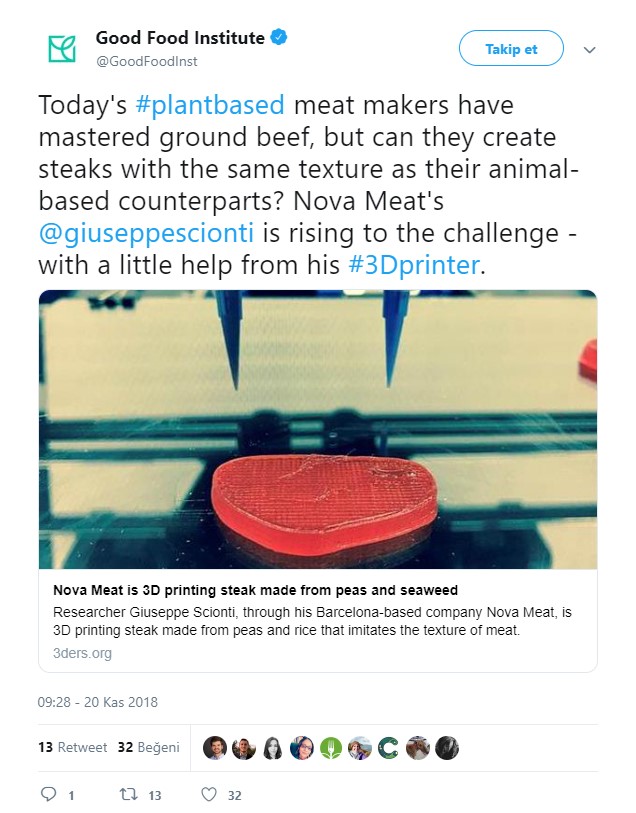
Task: Click the first liker avatar
Action: pyautogui.click(x=214, y=748)
